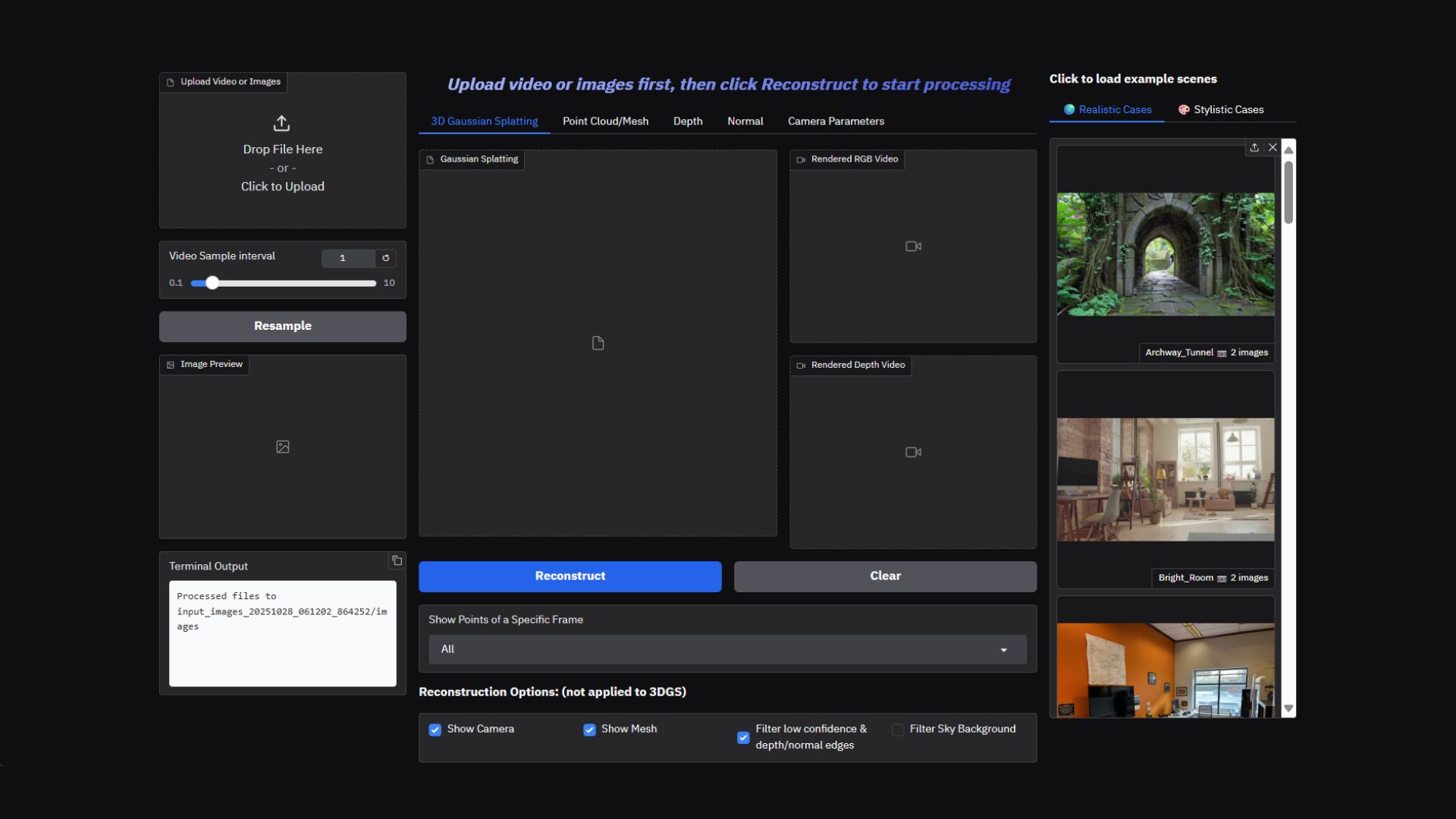
Task: Click the Rendered Depth Video camera placeholder
Action: (913, 452)
